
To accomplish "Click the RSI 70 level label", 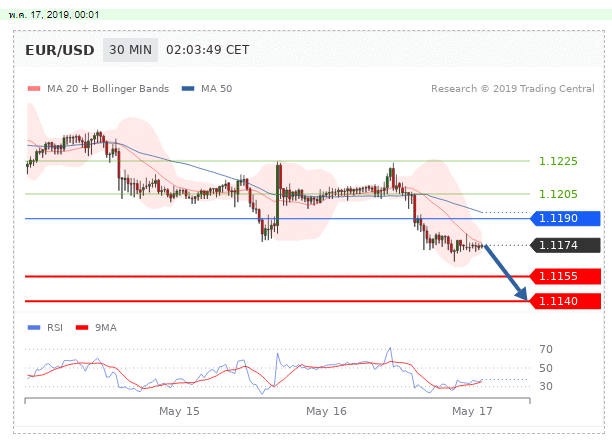I will tap(546, 349).
